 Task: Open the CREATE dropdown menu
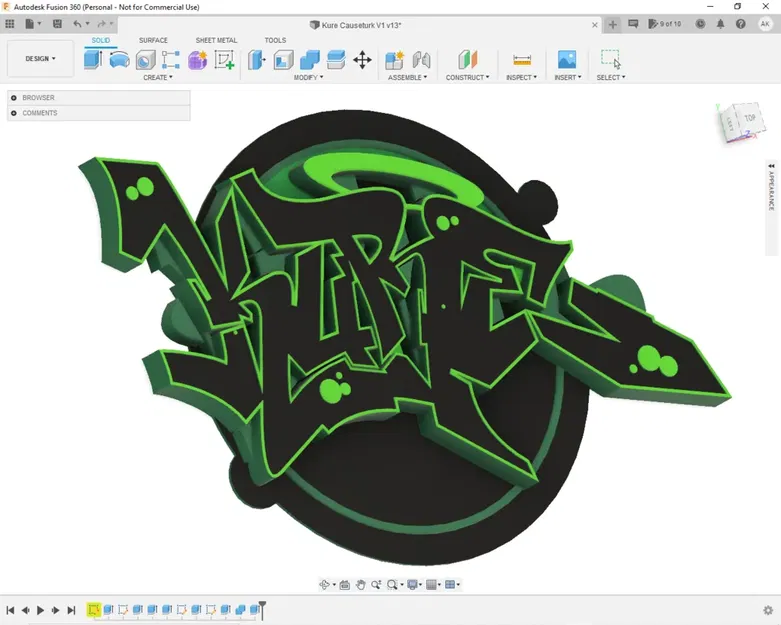(x=157, y=78)
